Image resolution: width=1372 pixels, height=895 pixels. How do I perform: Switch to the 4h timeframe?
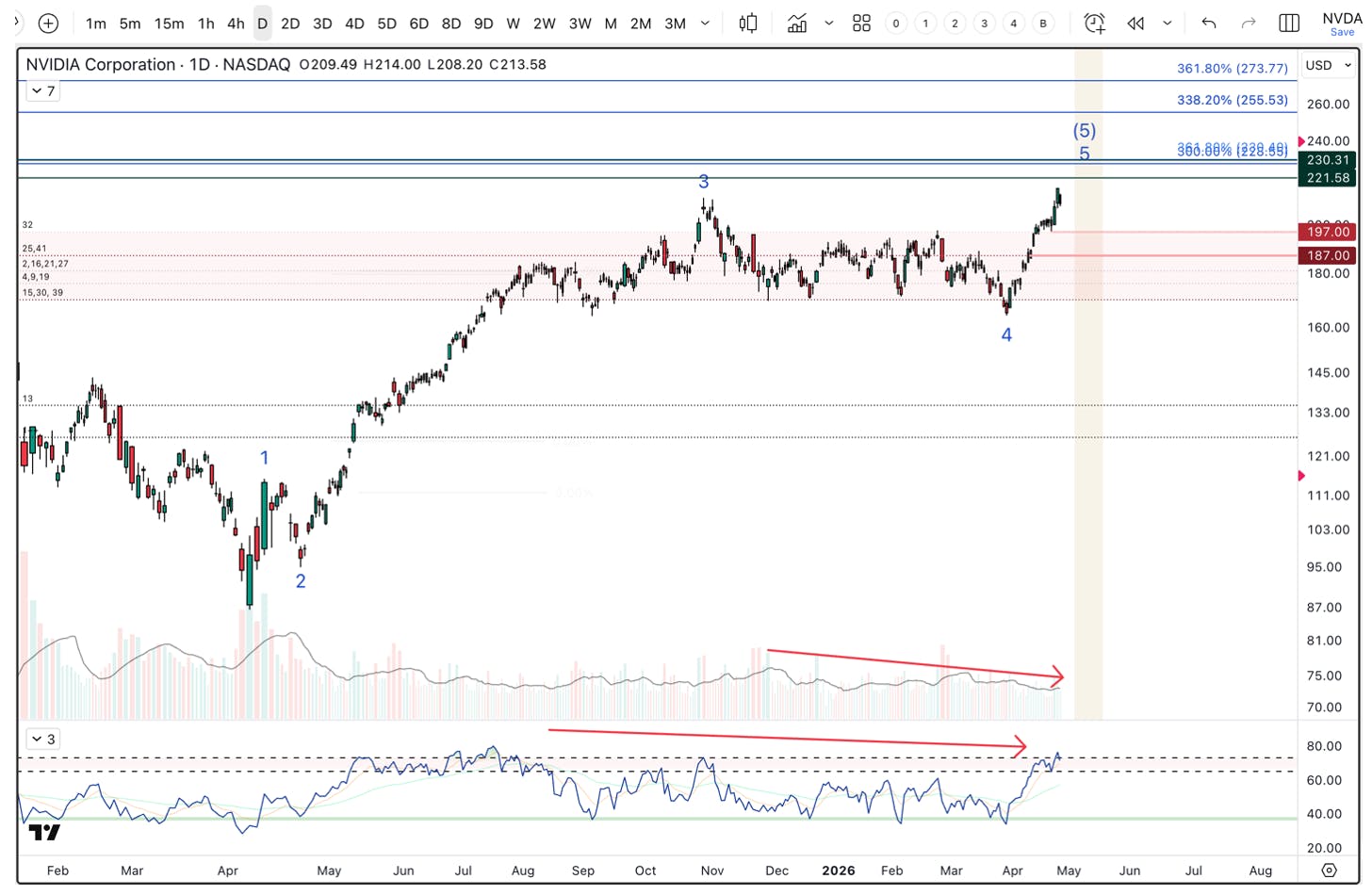pos(236,24)
